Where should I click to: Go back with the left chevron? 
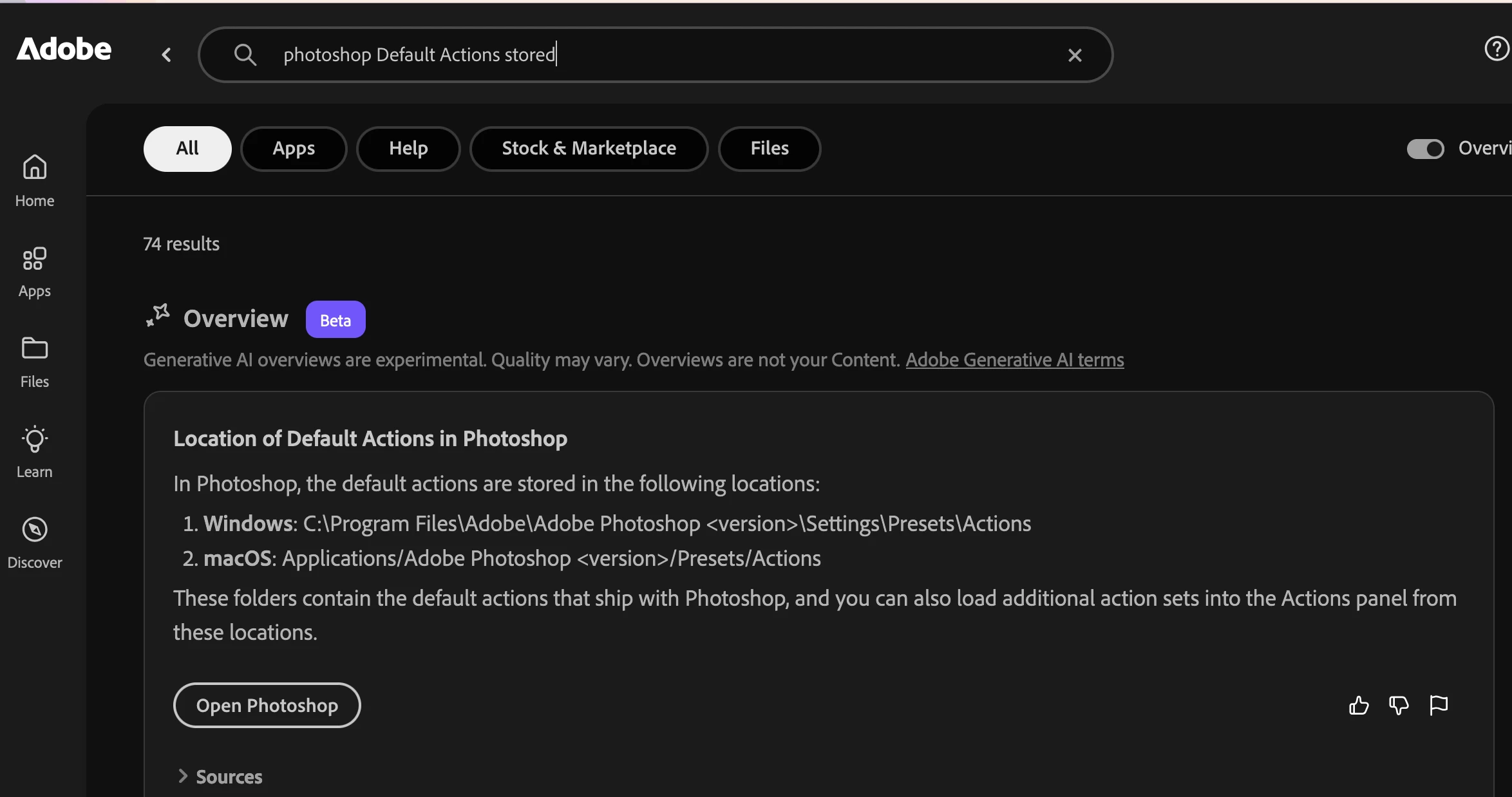coord(167,55)
